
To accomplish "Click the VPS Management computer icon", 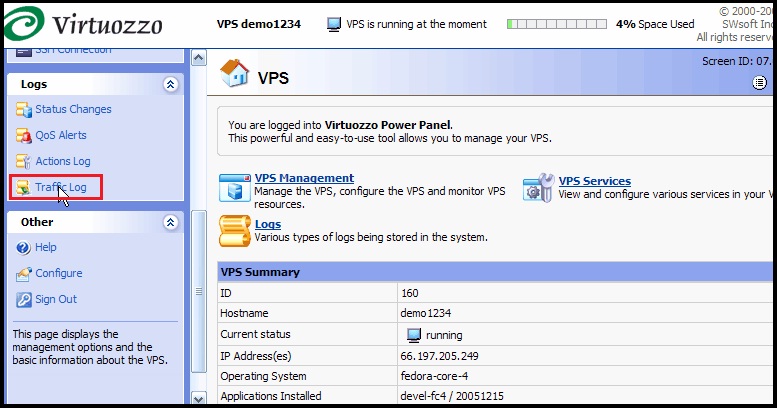I will click(x=235, y=188).
